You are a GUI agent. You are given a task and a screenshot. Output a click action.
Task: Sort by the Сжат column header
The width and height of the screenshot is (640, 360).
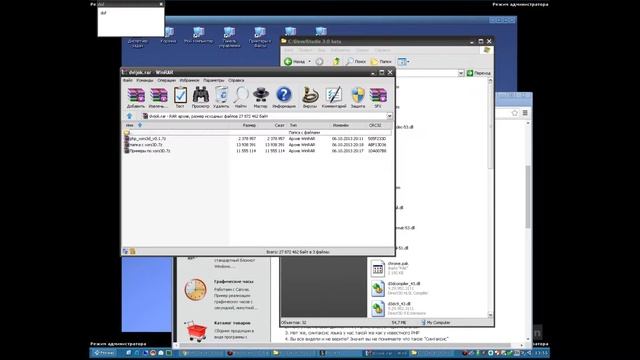click(272, 125)
